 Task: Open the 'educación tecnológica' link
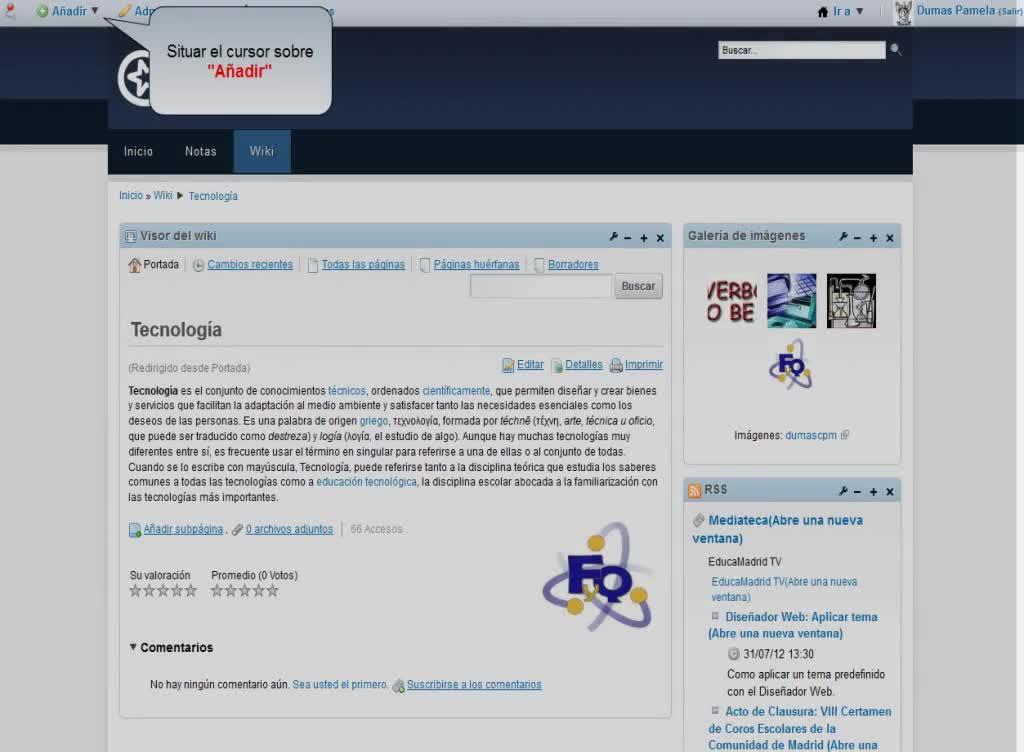(366, 482)
